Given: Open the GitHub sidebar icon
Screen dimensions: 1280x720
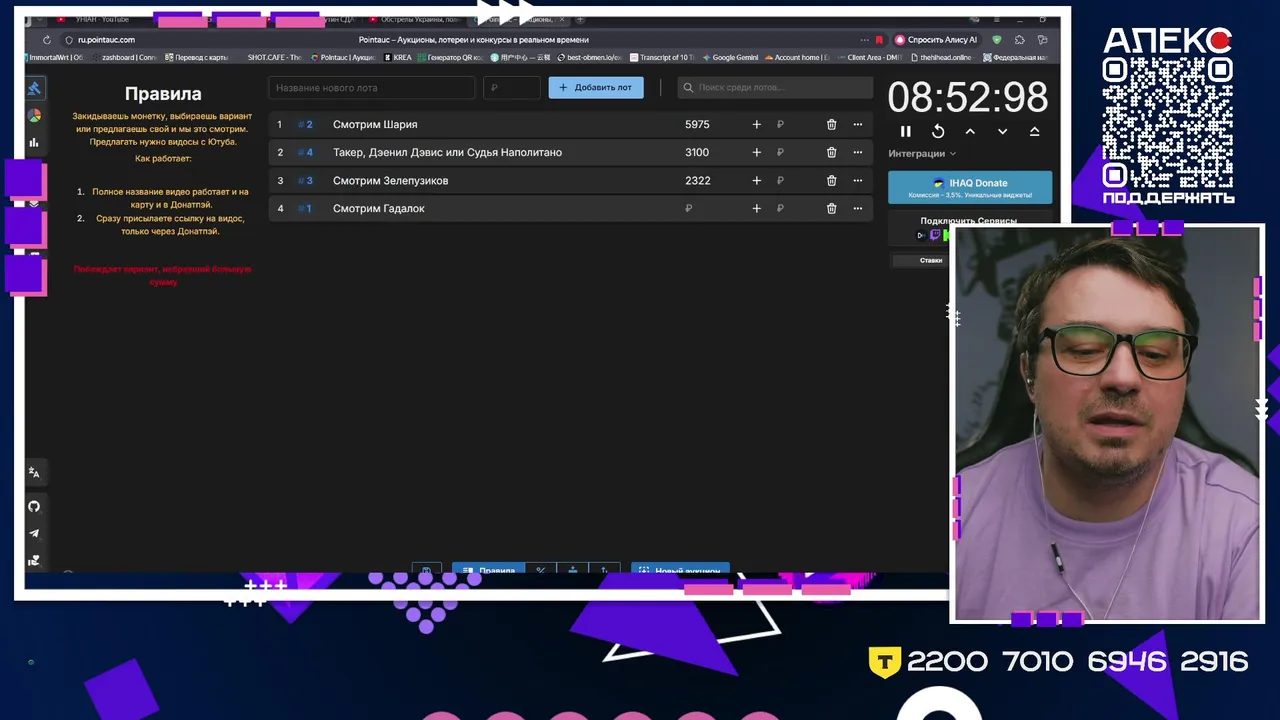Looking at the screenshot, I should [34, 506].
